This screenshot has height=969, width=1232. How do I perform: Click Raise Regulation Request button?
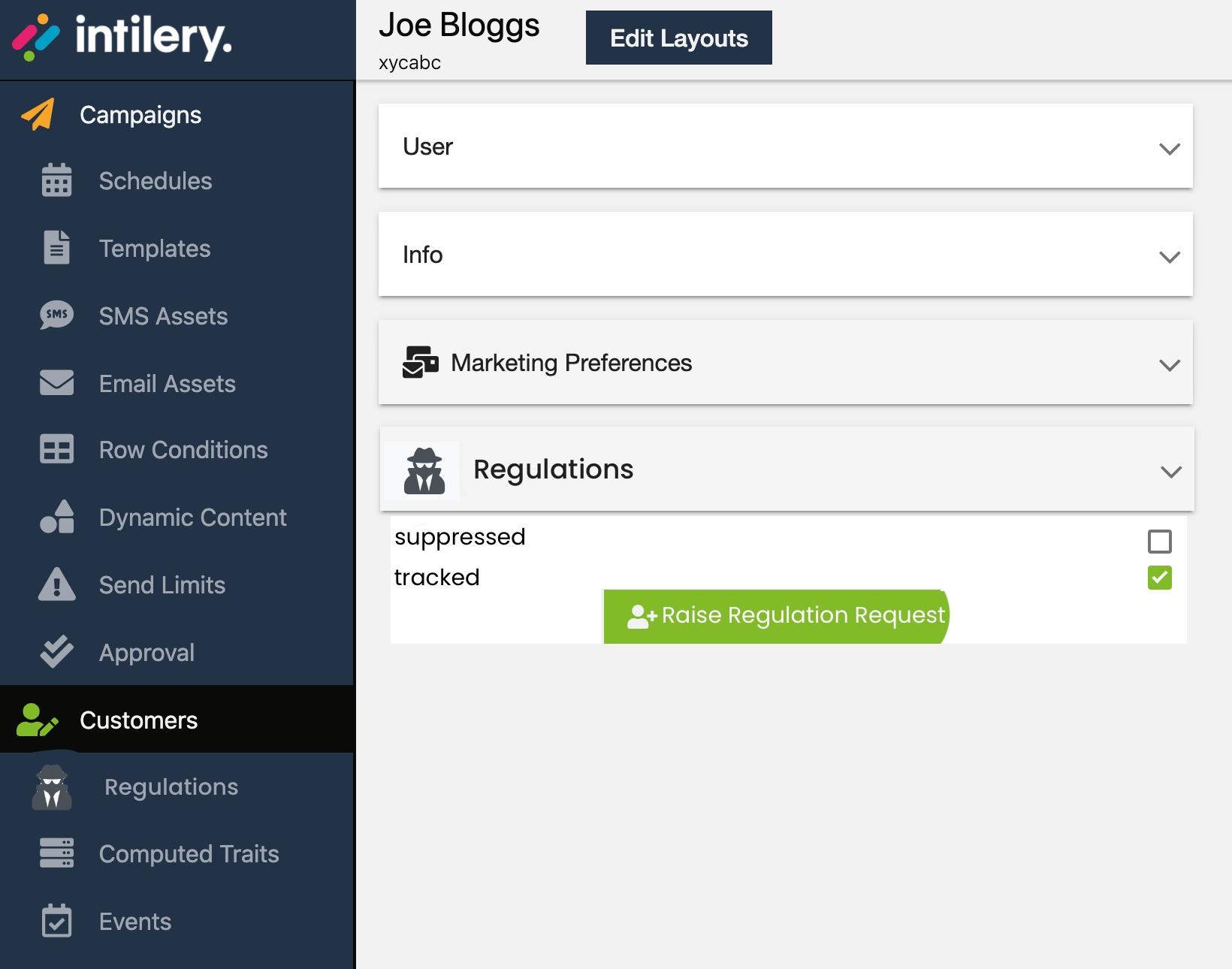point(777,616)
